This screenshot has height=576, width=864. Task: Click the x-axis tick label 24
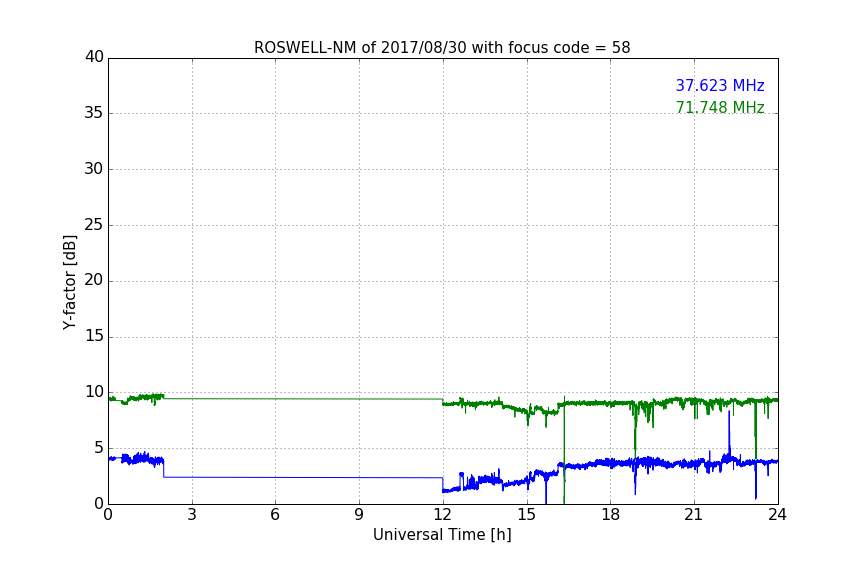777,515
